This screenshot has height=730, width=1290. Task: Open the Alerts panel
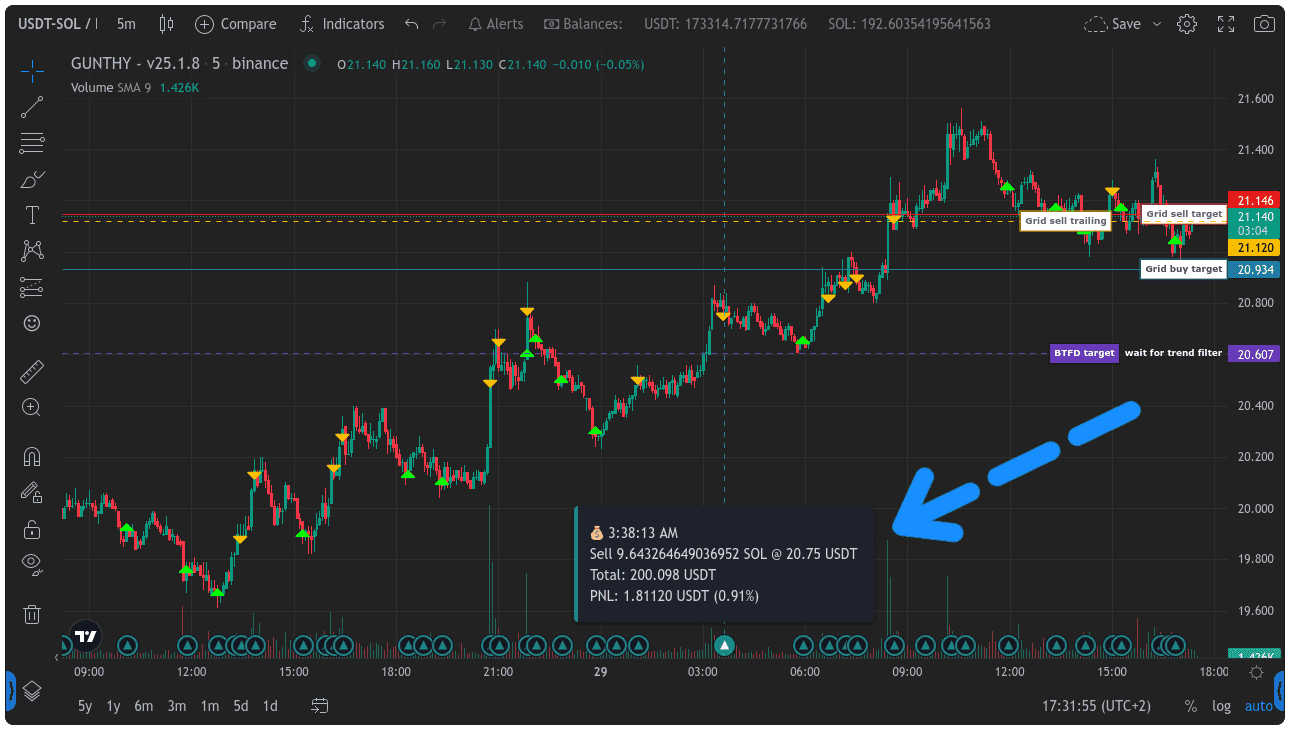tap(495, 24)
